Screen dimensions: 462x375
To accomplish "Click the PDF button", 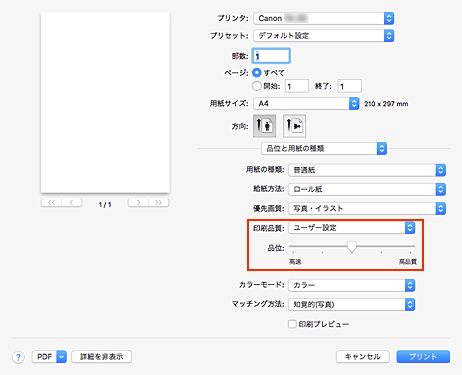I will pos(45,357).
